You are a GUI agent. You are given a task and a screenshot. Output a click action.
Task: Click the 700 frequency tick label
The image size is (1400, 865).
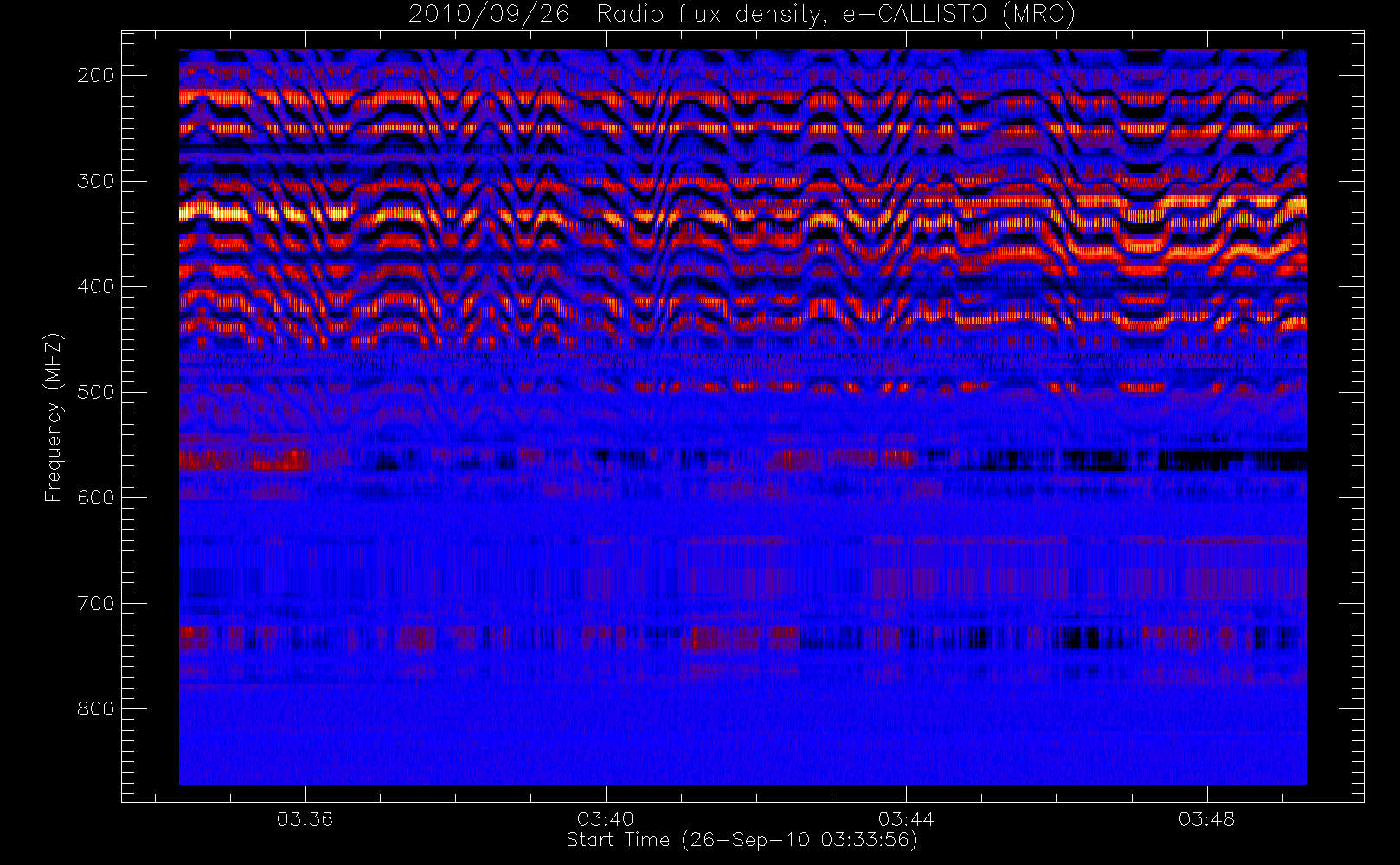point(96,603)
